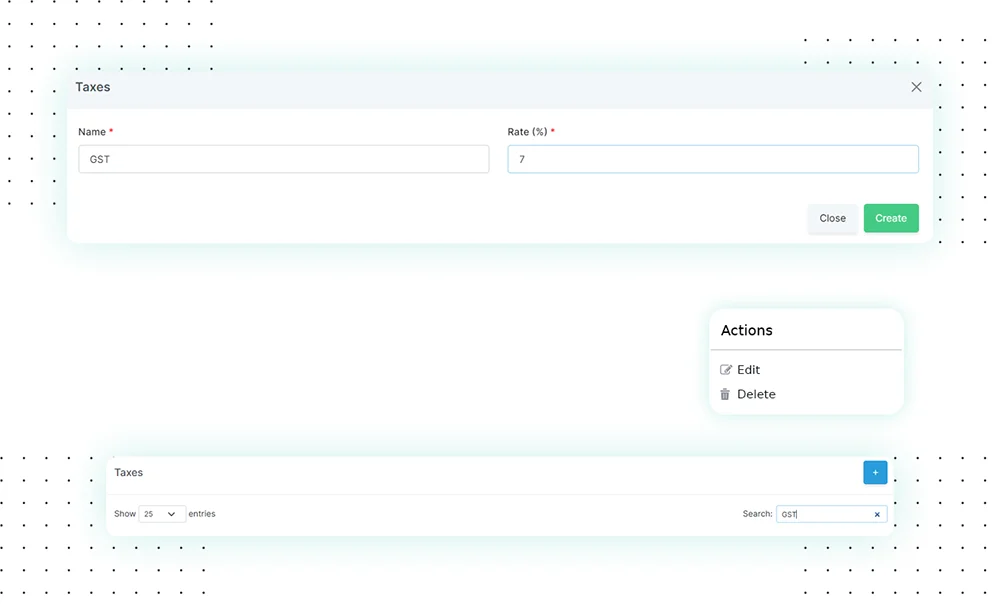Click the Search: label text
This screenshot has width=1000, height=614.
point(757,514)
